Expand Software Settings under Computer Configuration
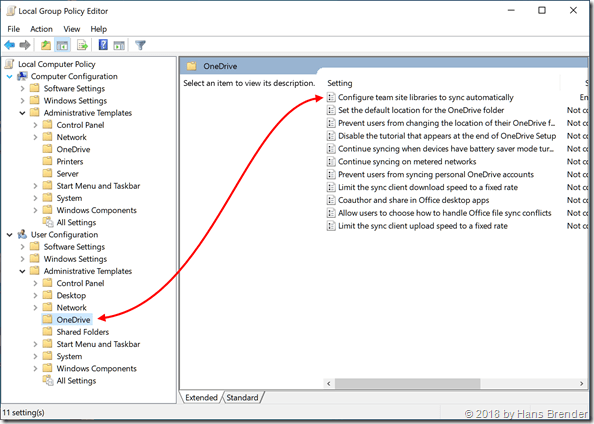This screenshot has width=594, height=424. coord(22,89)
